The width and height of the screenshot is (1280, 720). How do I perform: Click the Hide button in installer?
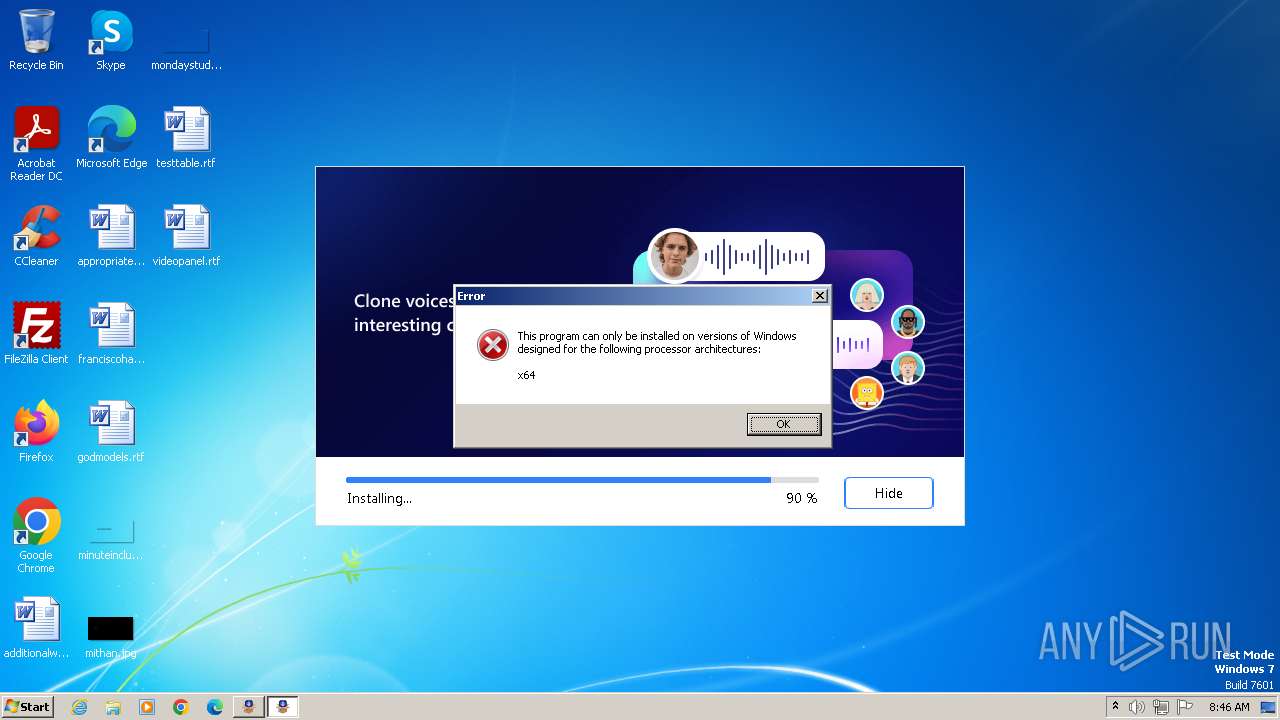coord(888,493)
